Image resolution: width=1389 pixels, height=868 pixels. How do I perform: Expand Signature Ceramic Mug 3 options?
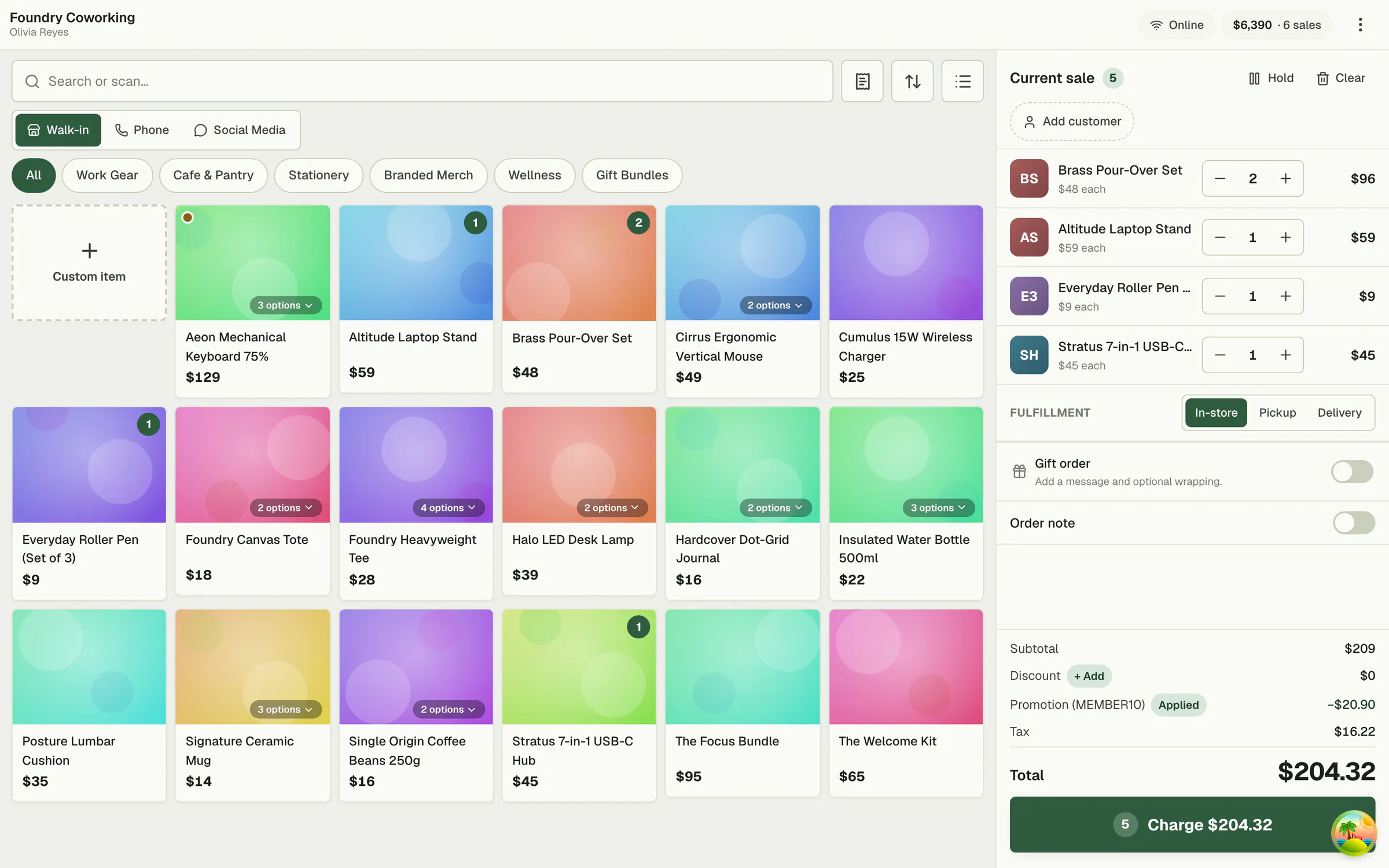(285, 709)
